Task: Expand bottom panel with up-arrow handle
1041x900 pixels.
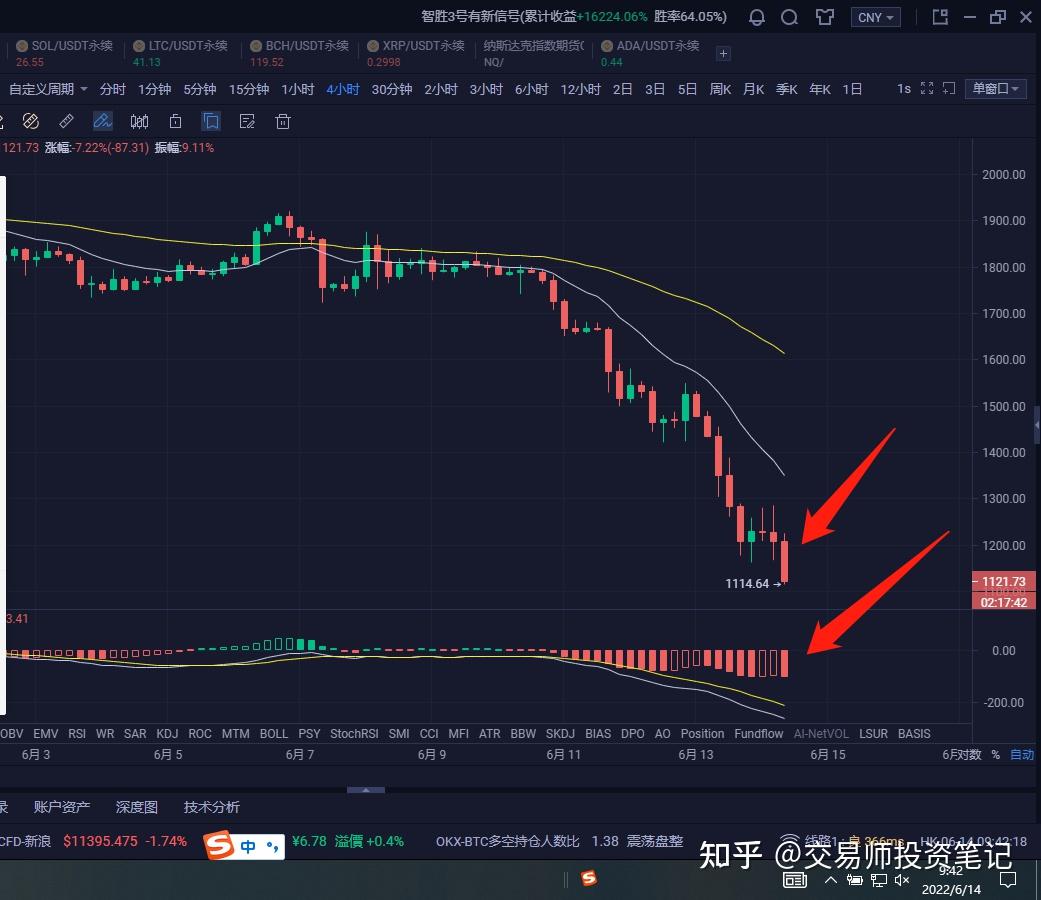Action: click(366, 790)
